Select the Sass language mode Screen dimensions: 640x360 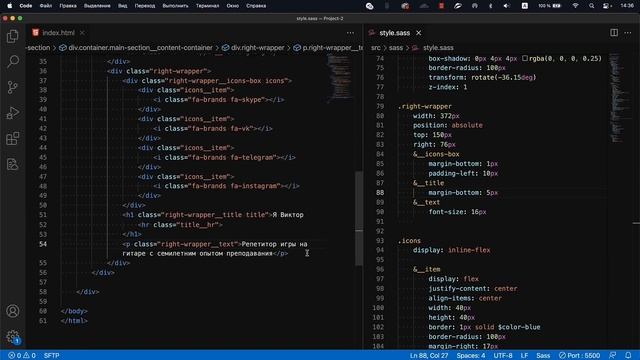(543, 356)
